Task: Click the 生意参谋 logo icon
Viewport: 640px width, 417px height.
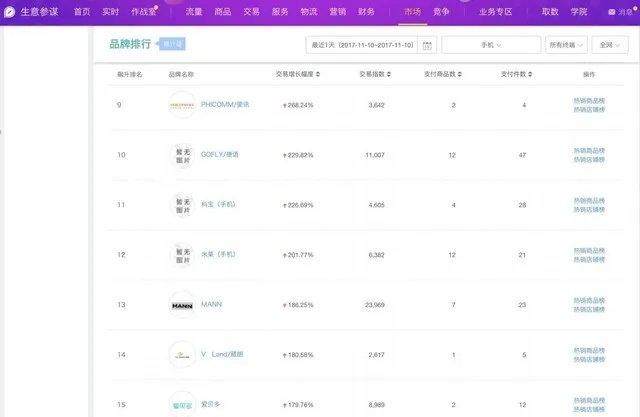Action: 9,12
